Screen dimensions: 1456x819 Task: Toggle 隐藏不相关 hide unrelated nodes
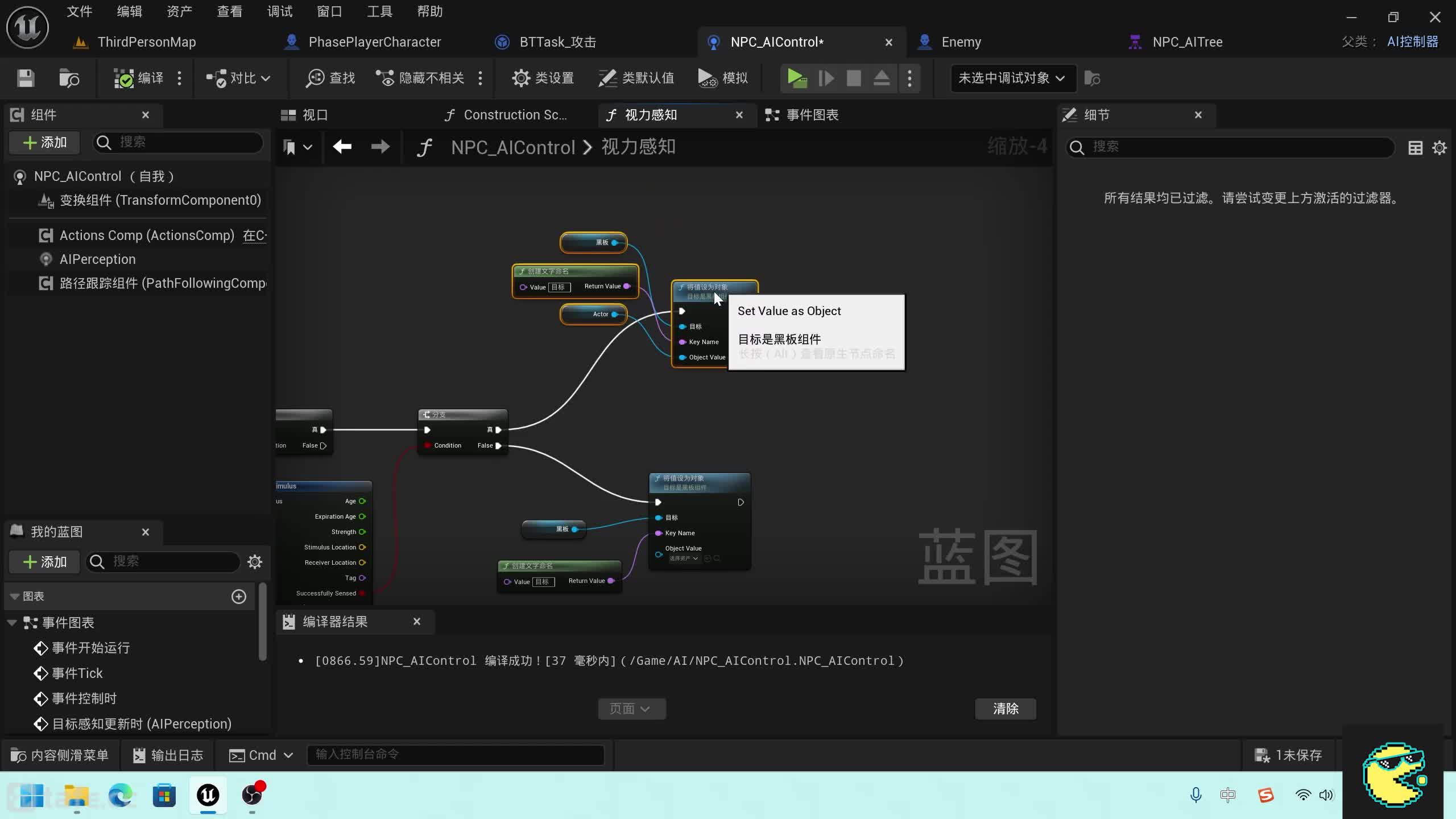(420, 78)
